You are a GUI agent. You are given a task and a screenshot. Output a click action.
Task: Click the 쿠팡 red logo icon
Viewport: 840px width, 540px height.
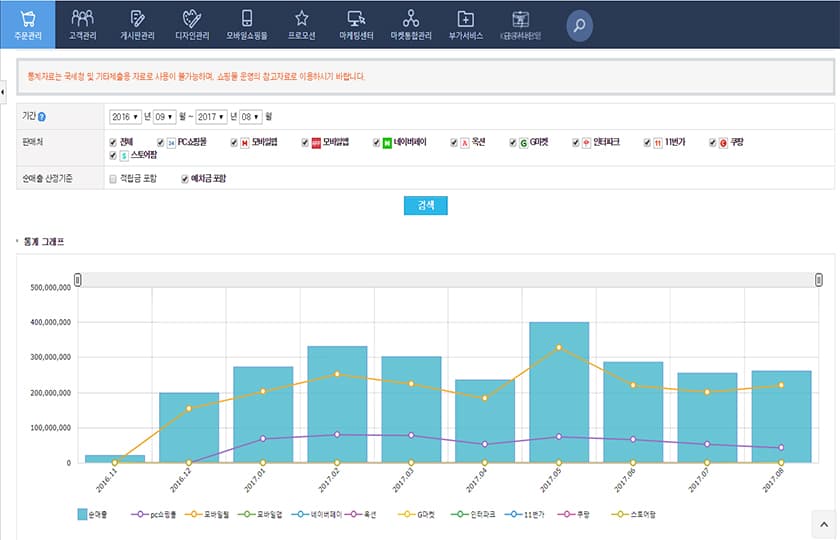[723, 142]
